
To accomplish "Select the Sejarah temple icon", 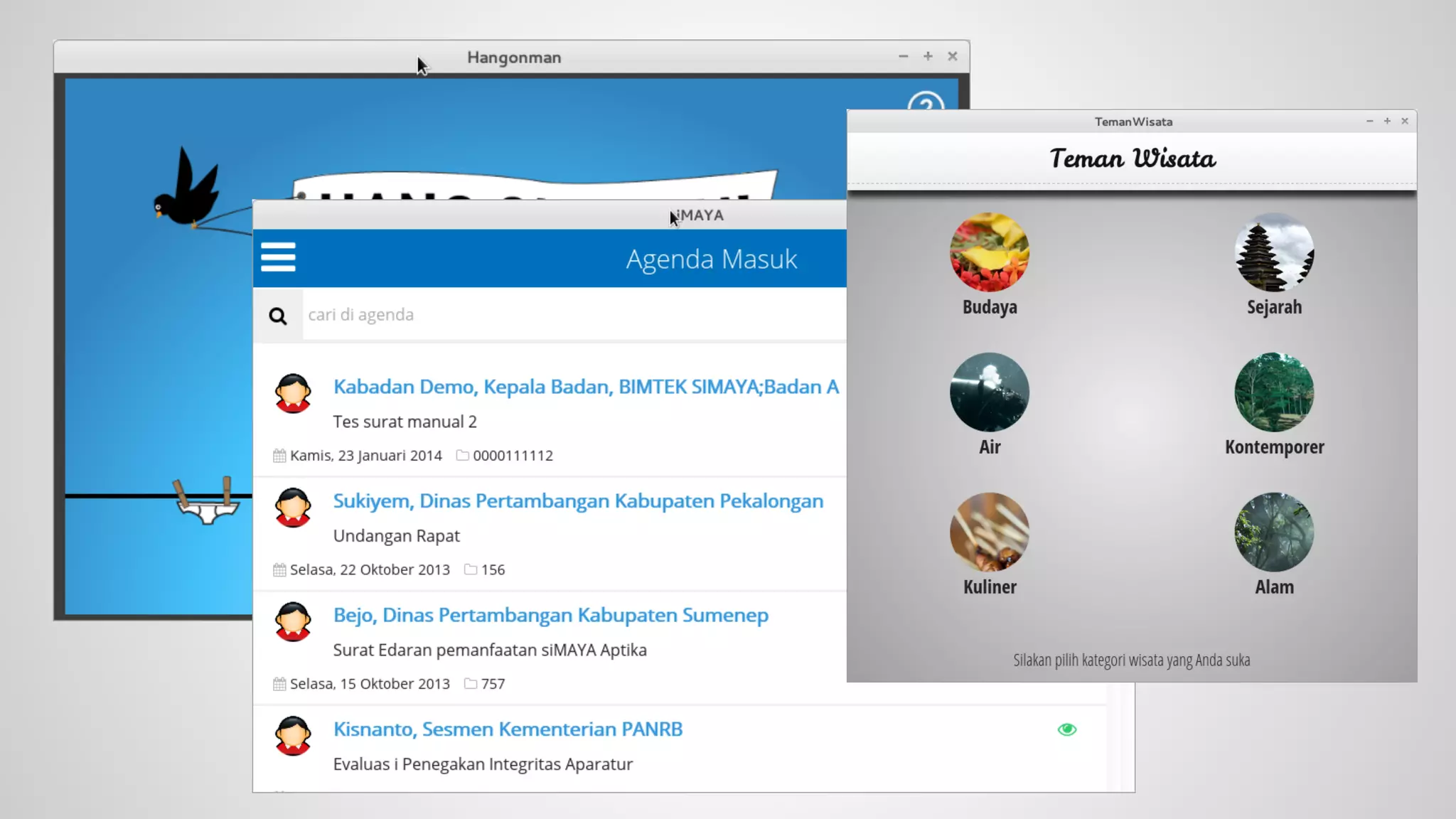I will click(x=1273, y=252).
